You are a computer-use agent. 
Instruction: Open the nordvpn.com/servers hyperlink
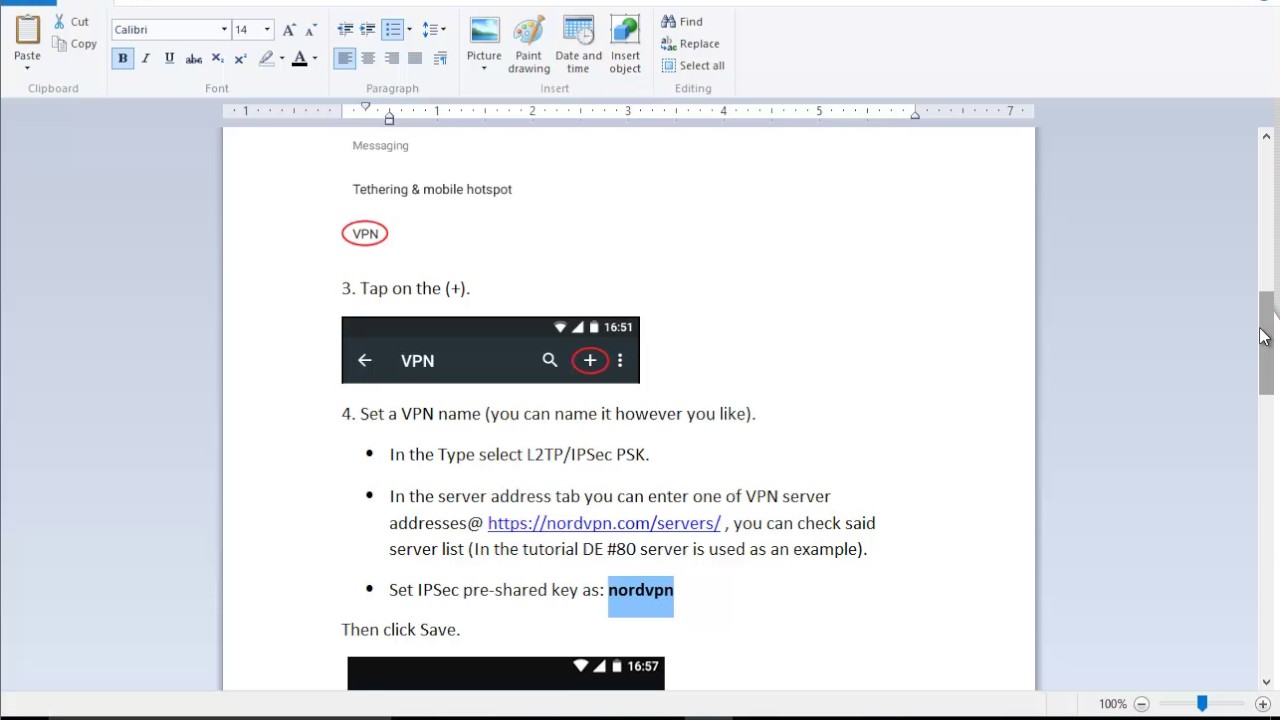coord(604,523)
